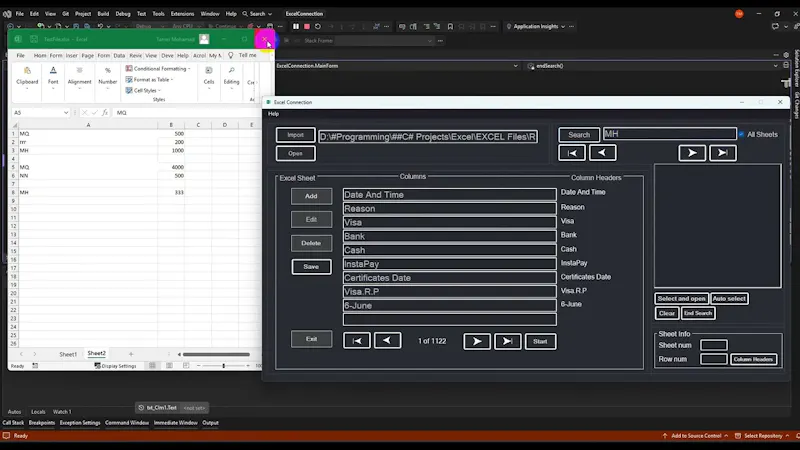Stop debugging with the red square

click(307, 27)
